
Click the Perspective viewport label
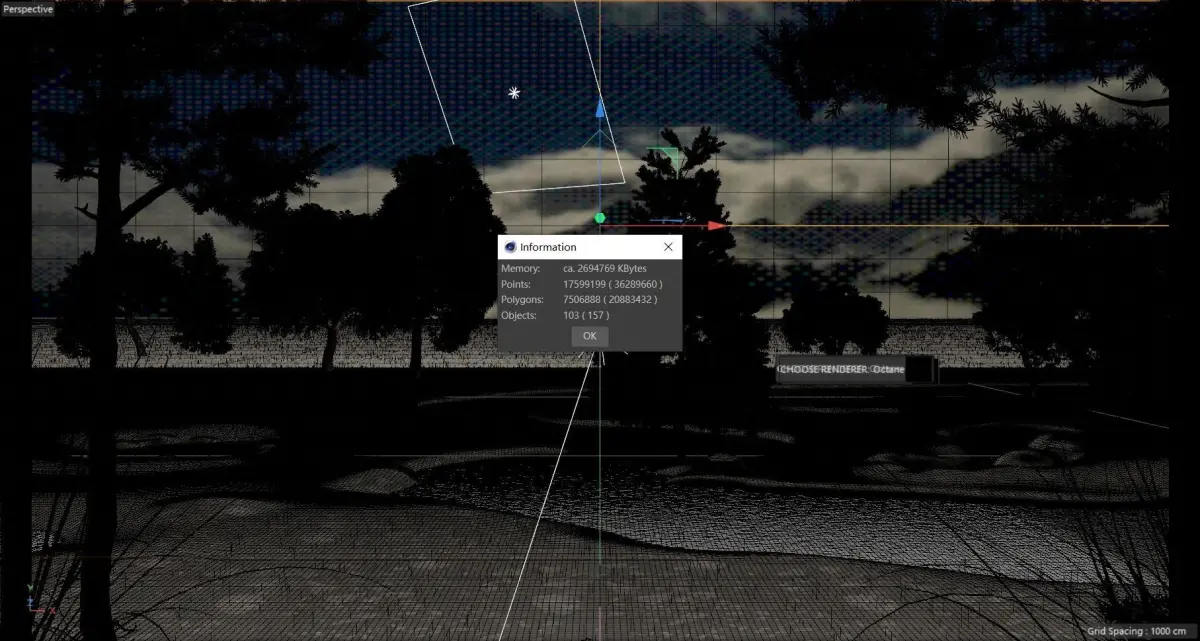27,9
